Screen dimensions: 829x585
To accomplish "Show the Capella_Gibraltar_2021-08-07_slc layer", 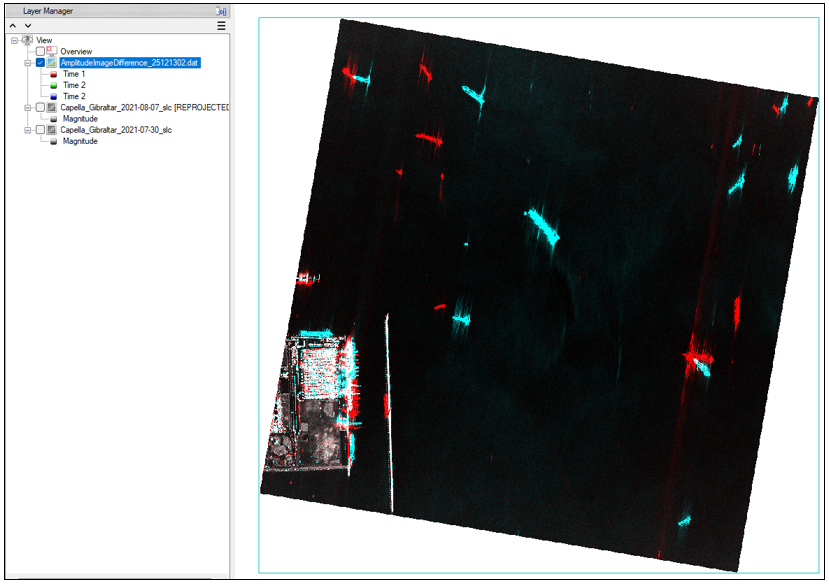I will point(40,107).
